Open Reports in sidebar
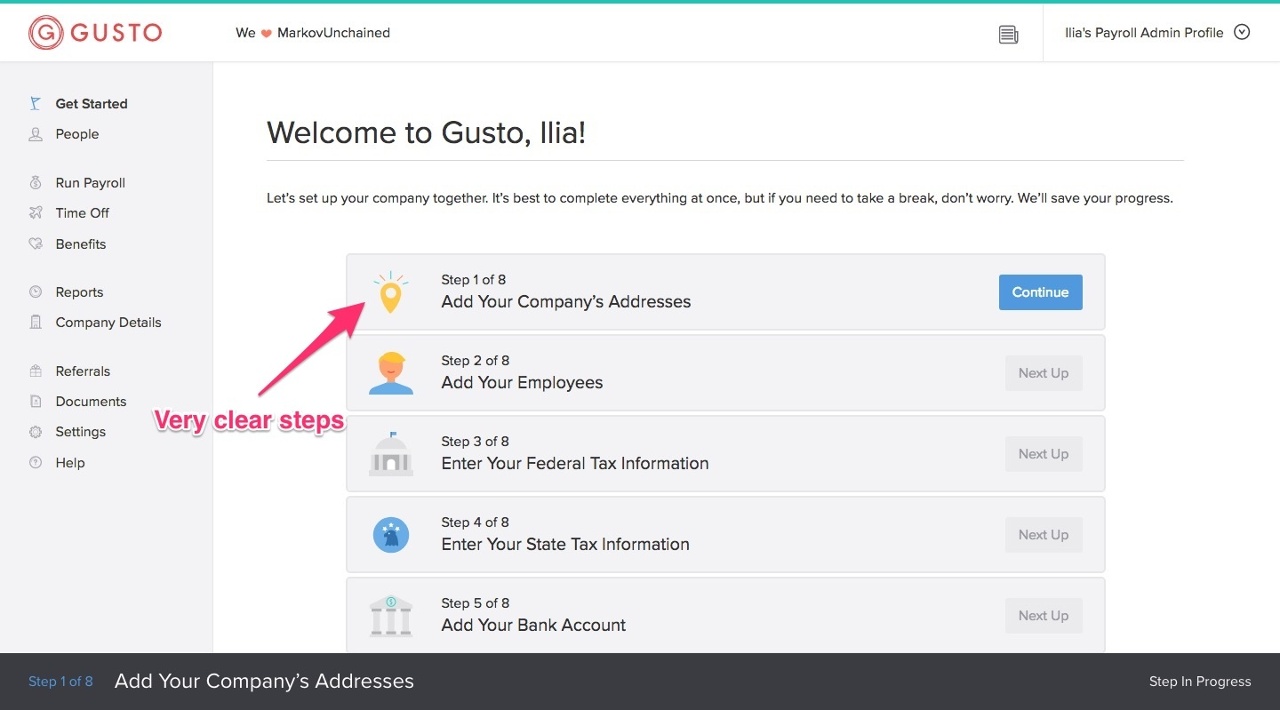 coord(79,292)
